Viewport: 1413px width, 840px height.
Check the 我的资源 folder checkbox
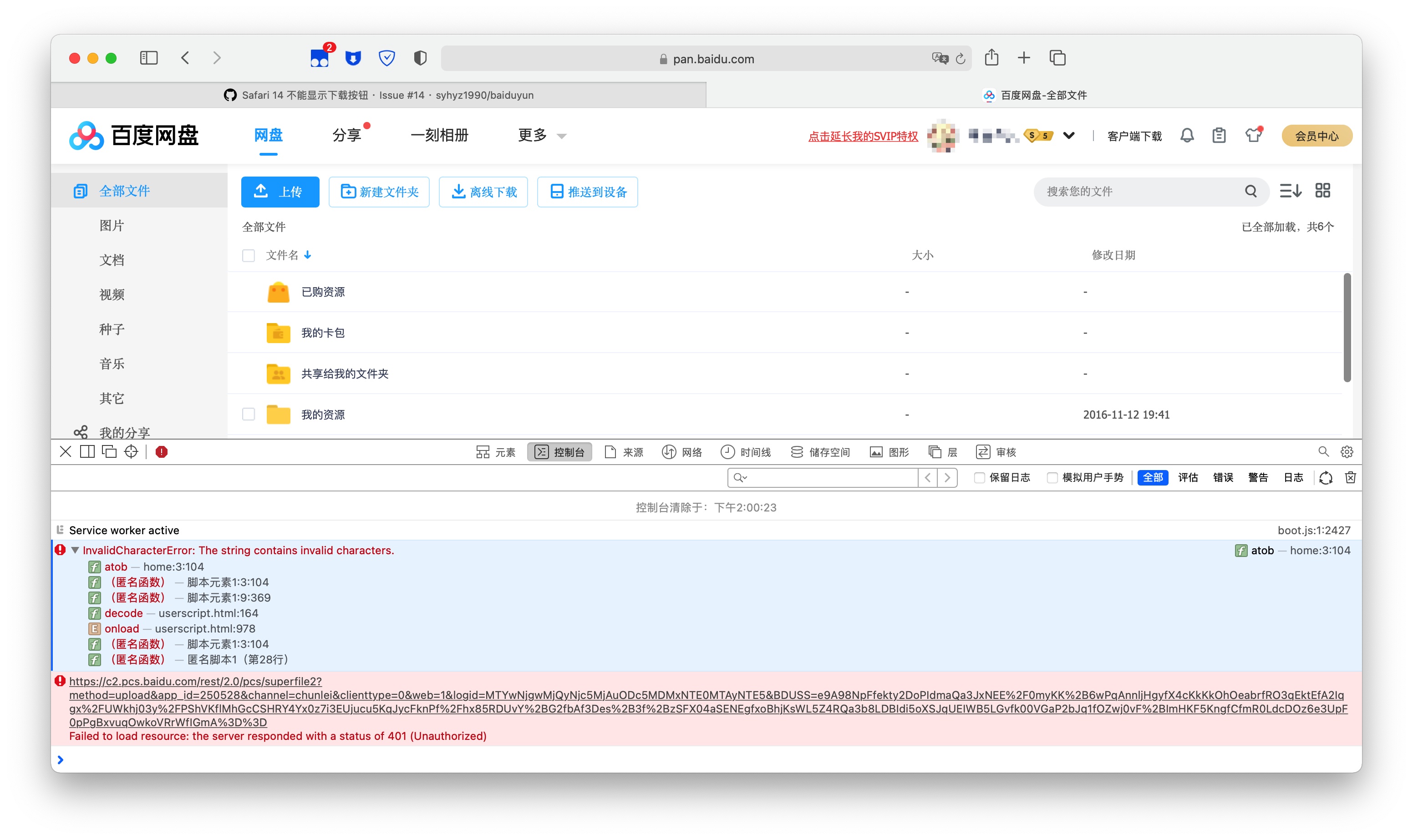[x=249, y=415]
